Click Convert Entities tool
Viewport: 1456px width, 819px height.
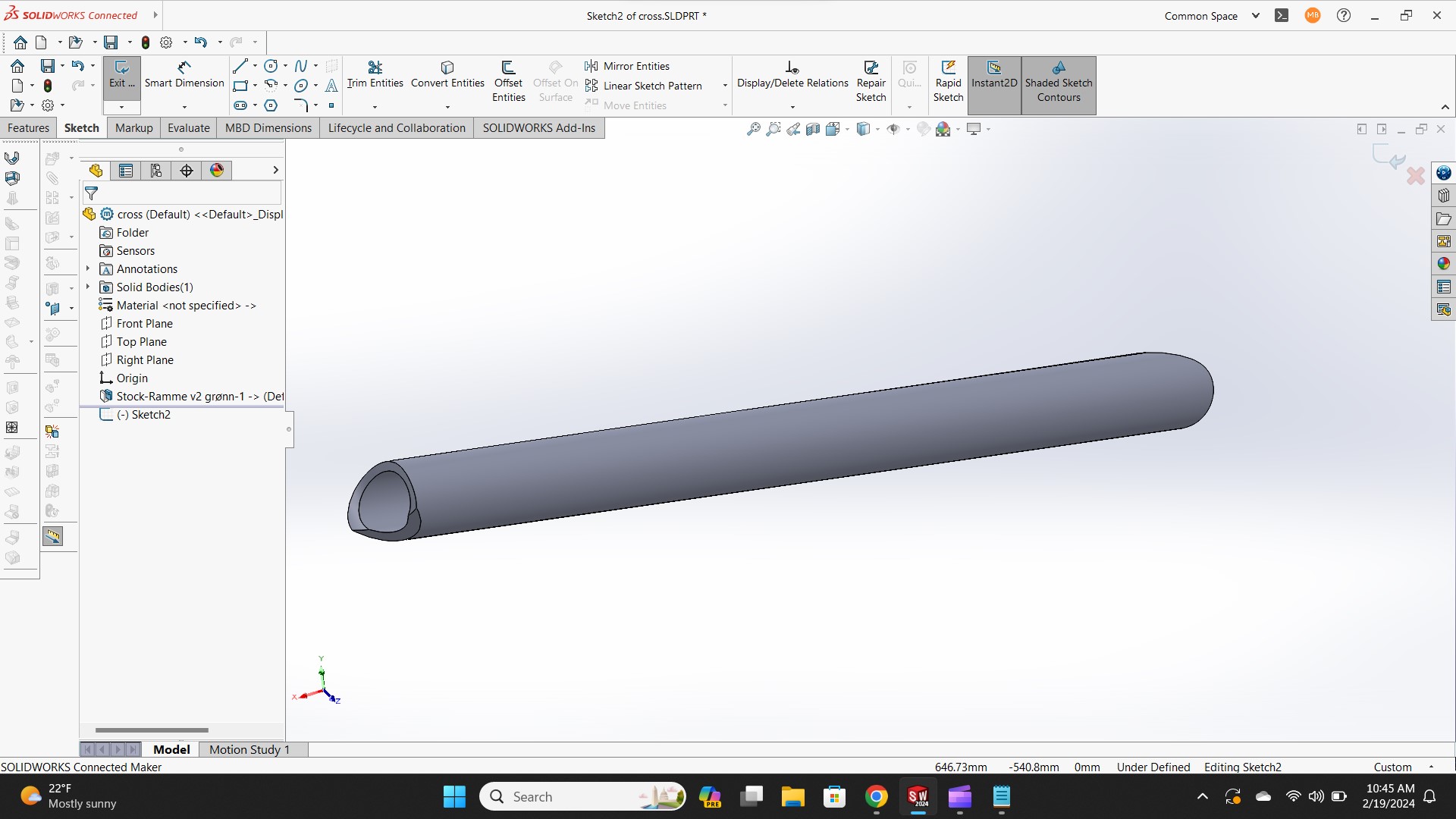[447, 76]
